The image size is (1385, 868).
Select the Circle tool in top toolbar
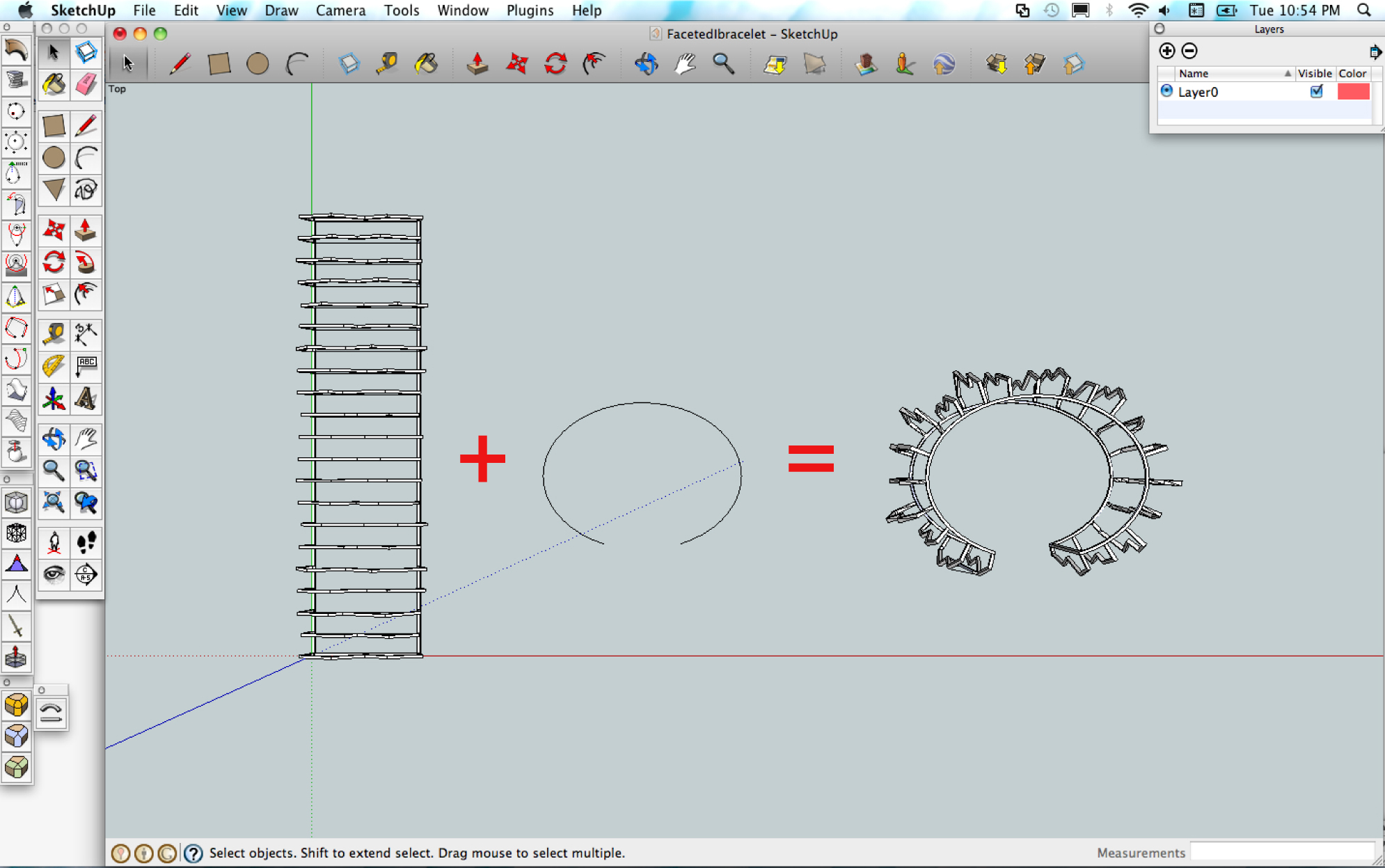[x=258, y=64]
